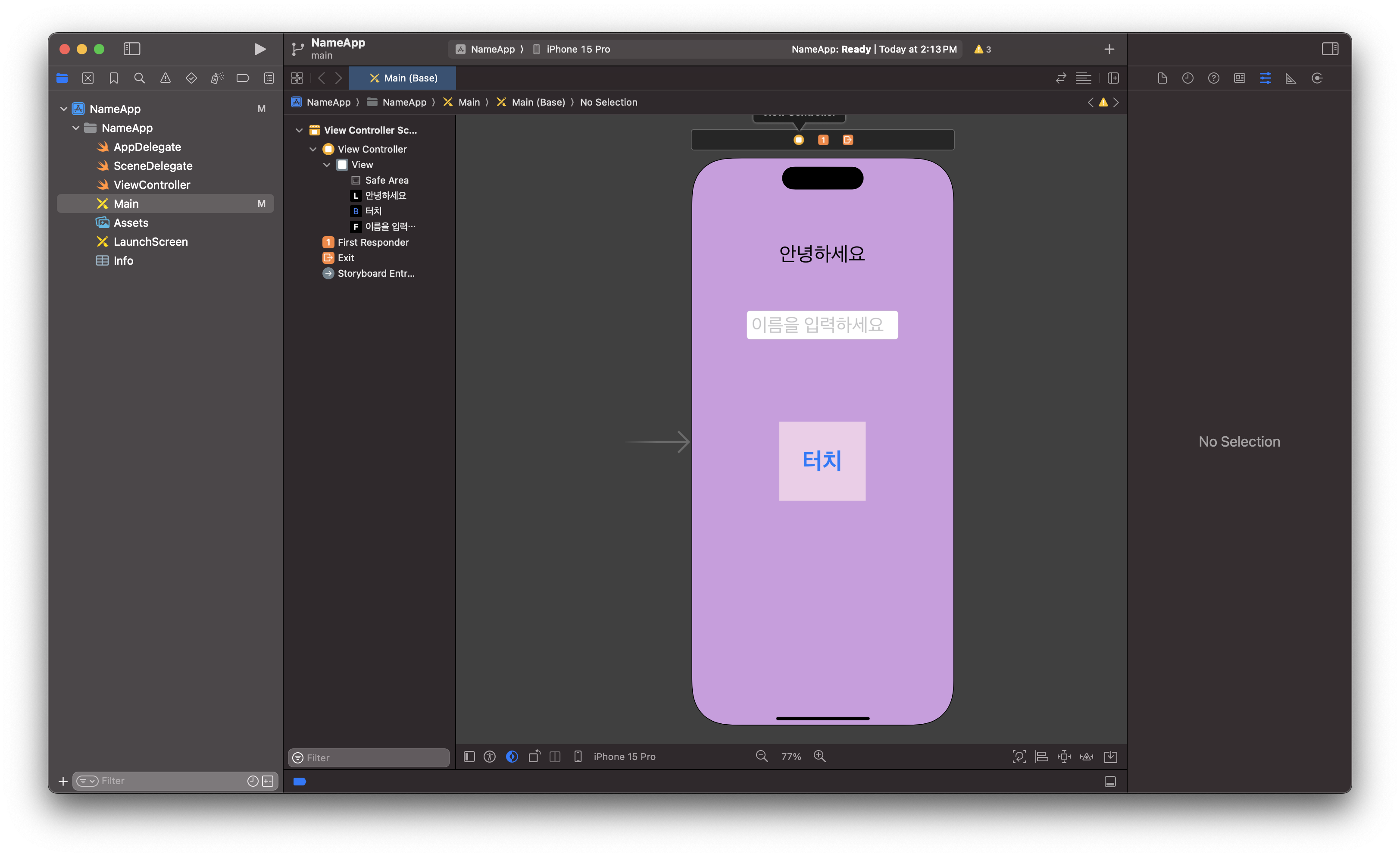Viewport: 1400px width, 857px height.
Task: Collapse View Controller Scene disclosure
Action: click(x=299, y=130)
